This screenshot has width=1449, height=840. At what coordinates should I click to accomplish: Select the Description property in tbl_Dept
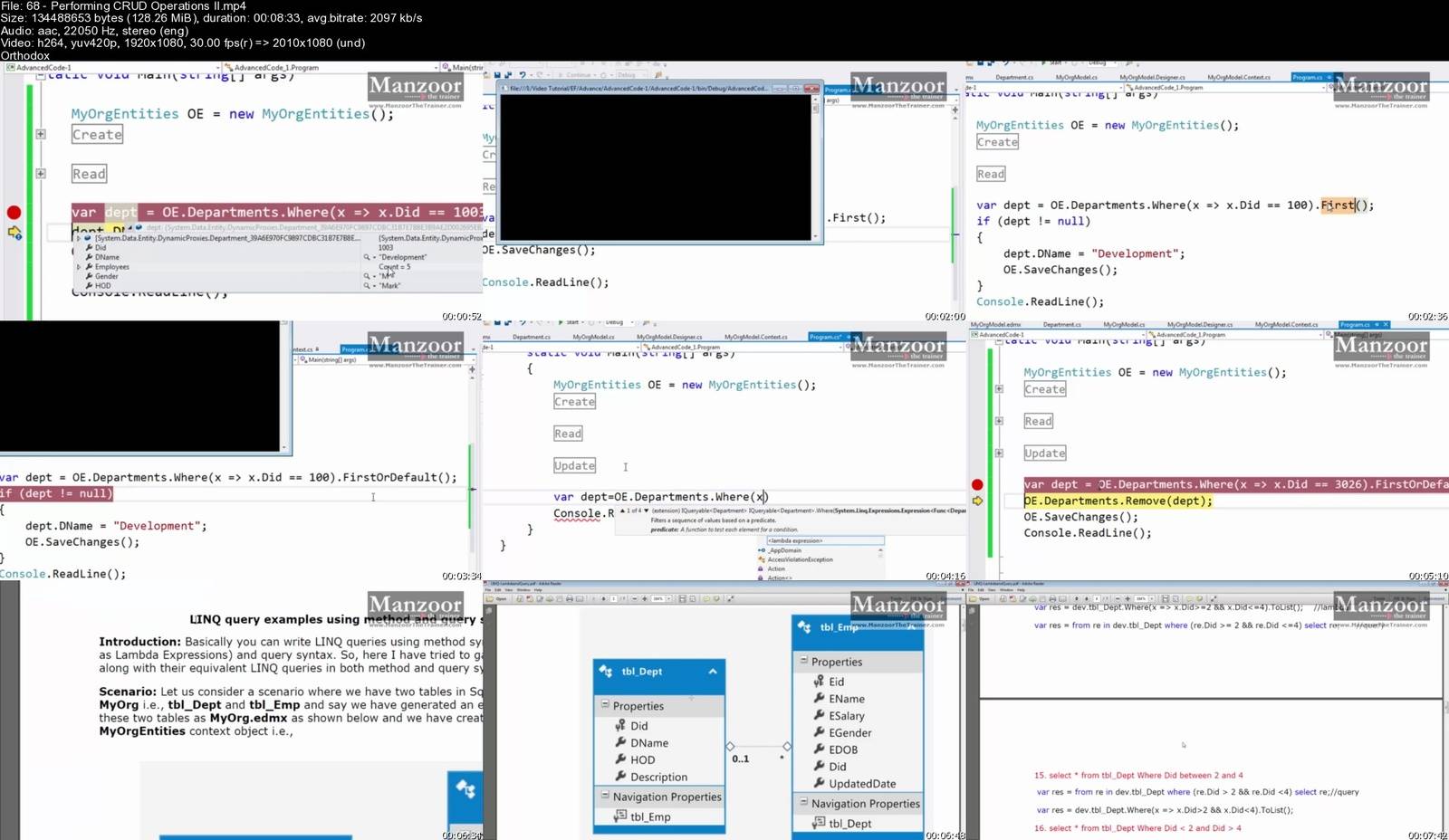point(658,778)
